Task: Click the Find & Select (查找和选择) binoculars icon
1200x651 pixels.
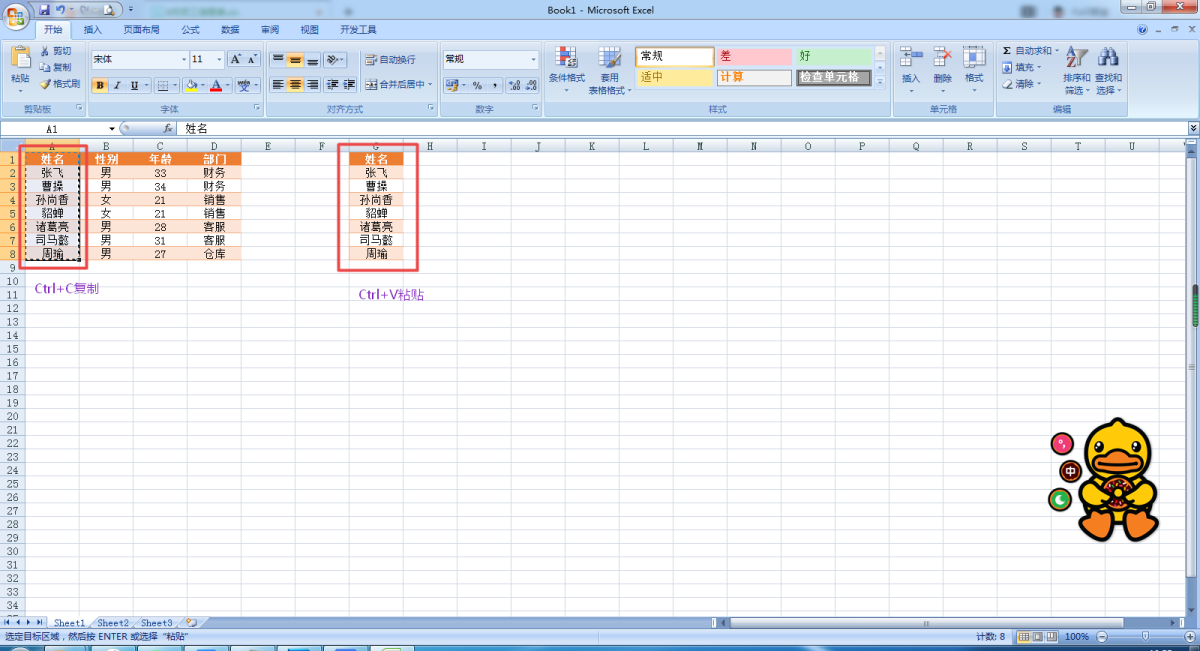Action: [1108, 58]
